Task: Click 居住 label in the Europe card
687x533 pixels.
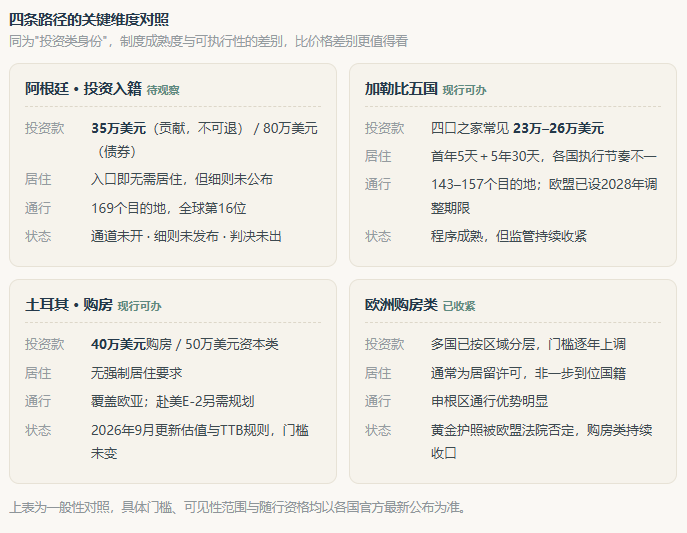Action: pyautogui.click(x=378, y=374)
